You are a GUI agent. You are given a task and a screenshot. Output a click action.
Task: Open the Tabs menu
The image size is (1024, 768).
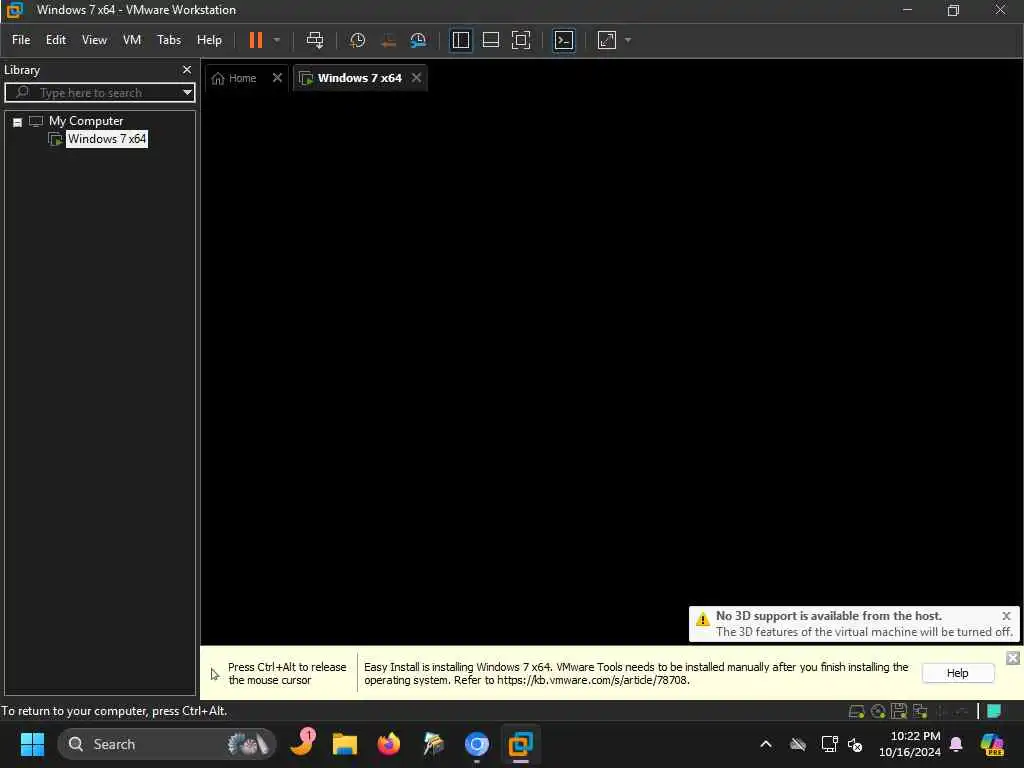[x=168, y=40]
